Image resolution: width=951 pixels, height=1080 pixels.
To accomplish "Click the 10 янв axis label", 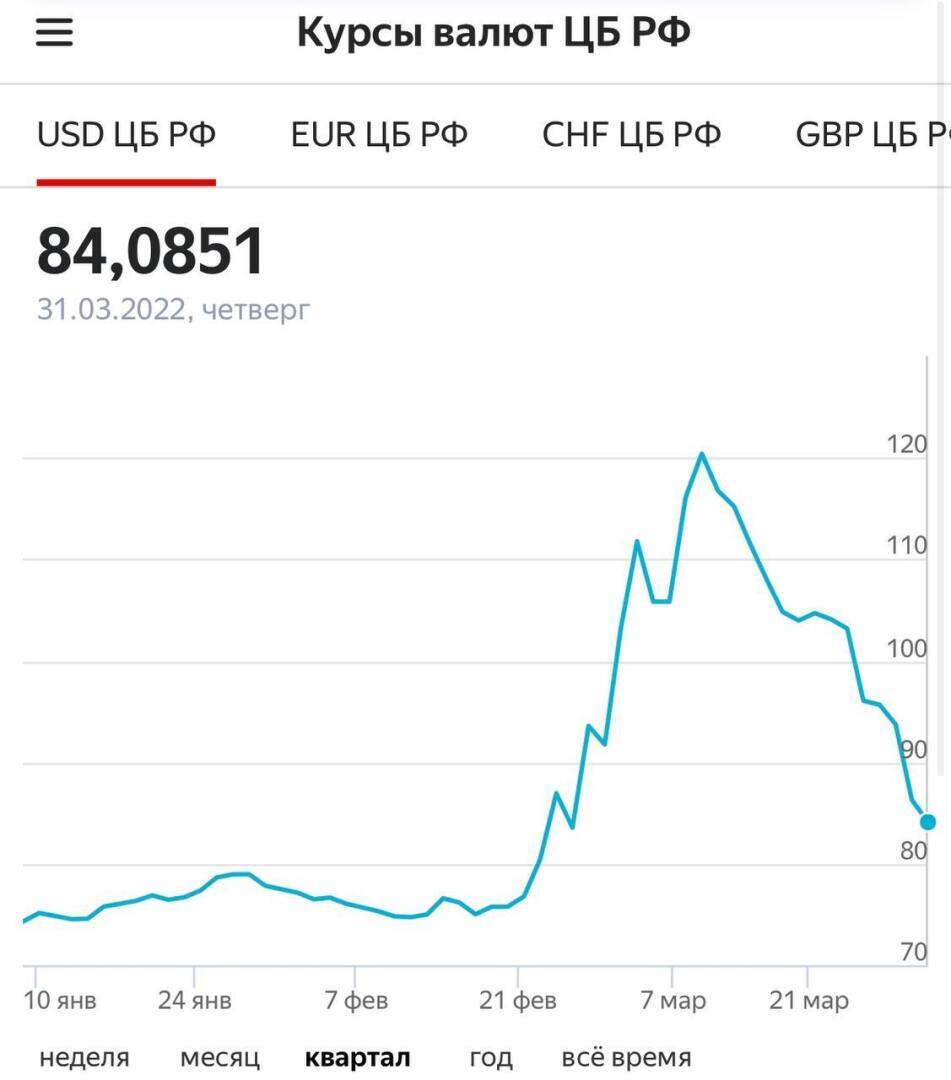I will [61, 1000].
